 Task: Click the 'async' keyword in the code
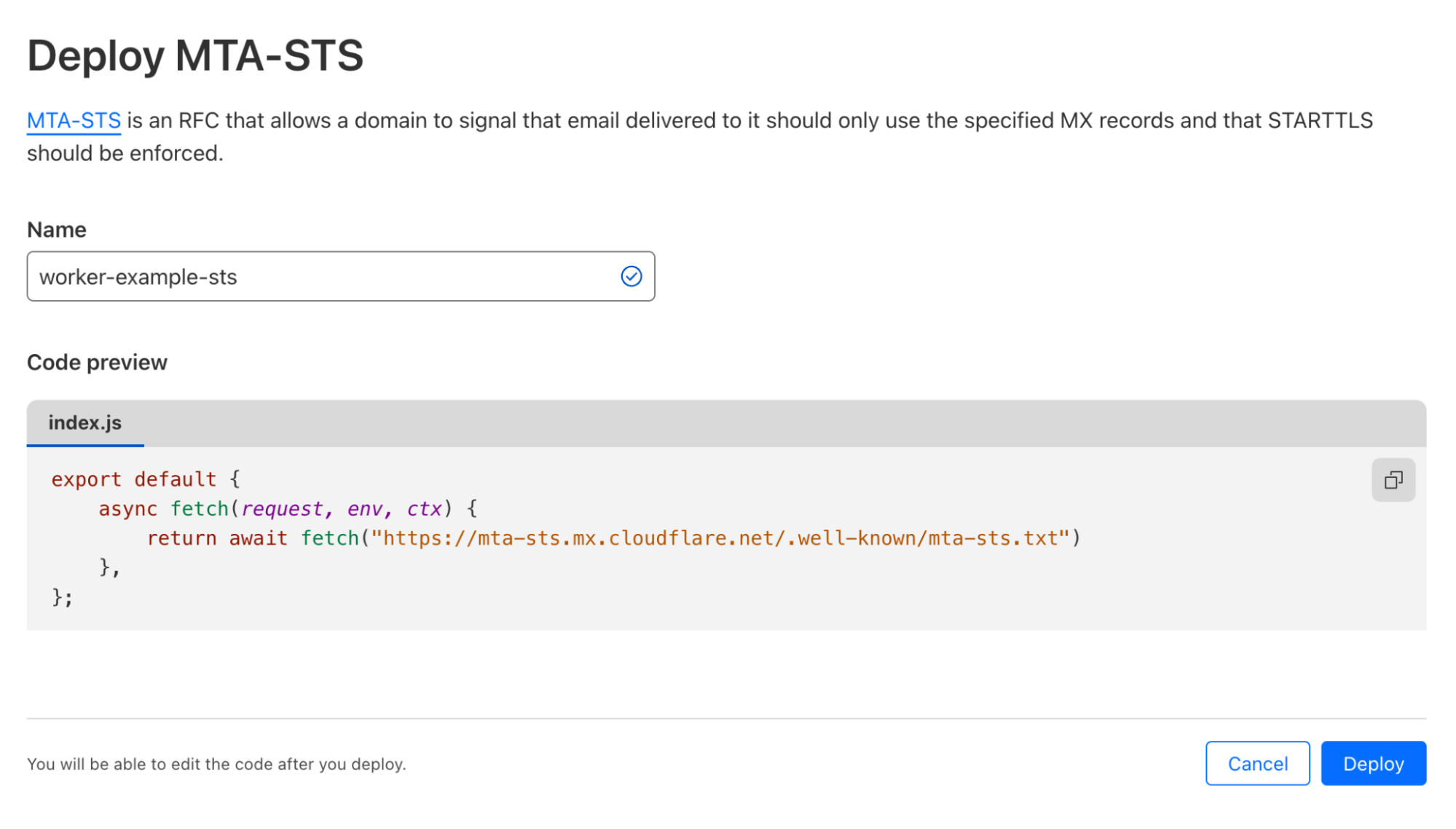127,508
